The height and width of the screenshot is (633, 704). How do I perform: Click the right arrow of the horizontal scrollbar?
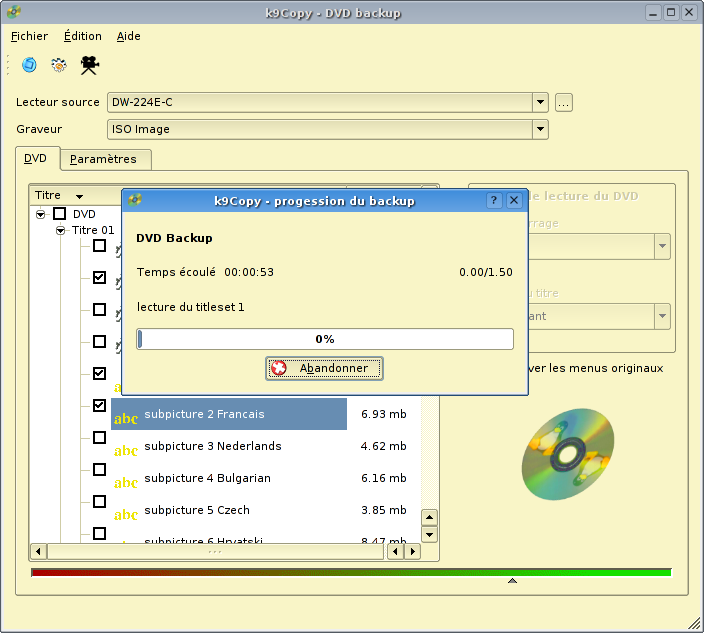[x=413, y=551]
